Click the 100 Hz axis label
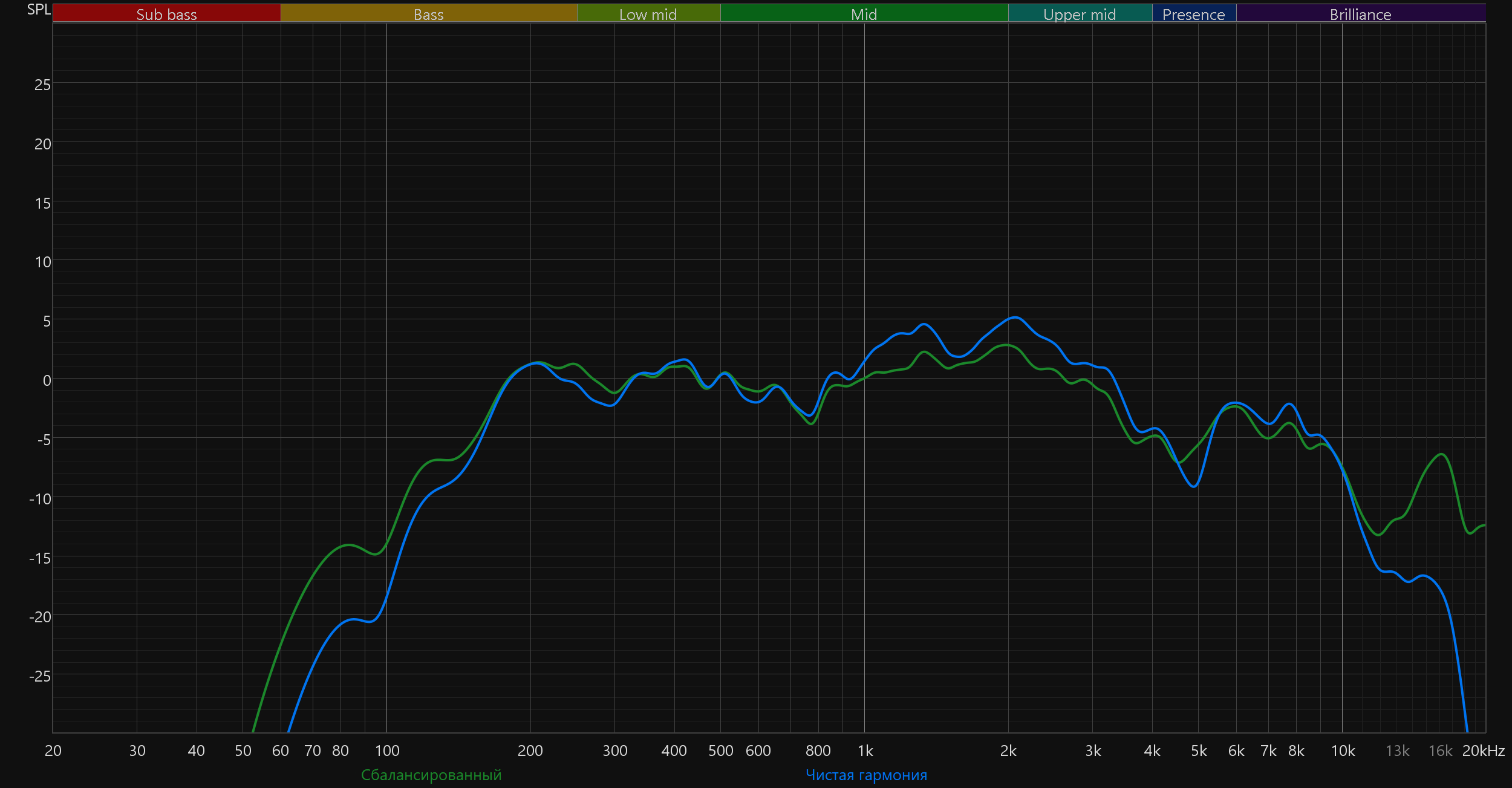Screen dimensions: 1512x788 (x=387, y=751)
